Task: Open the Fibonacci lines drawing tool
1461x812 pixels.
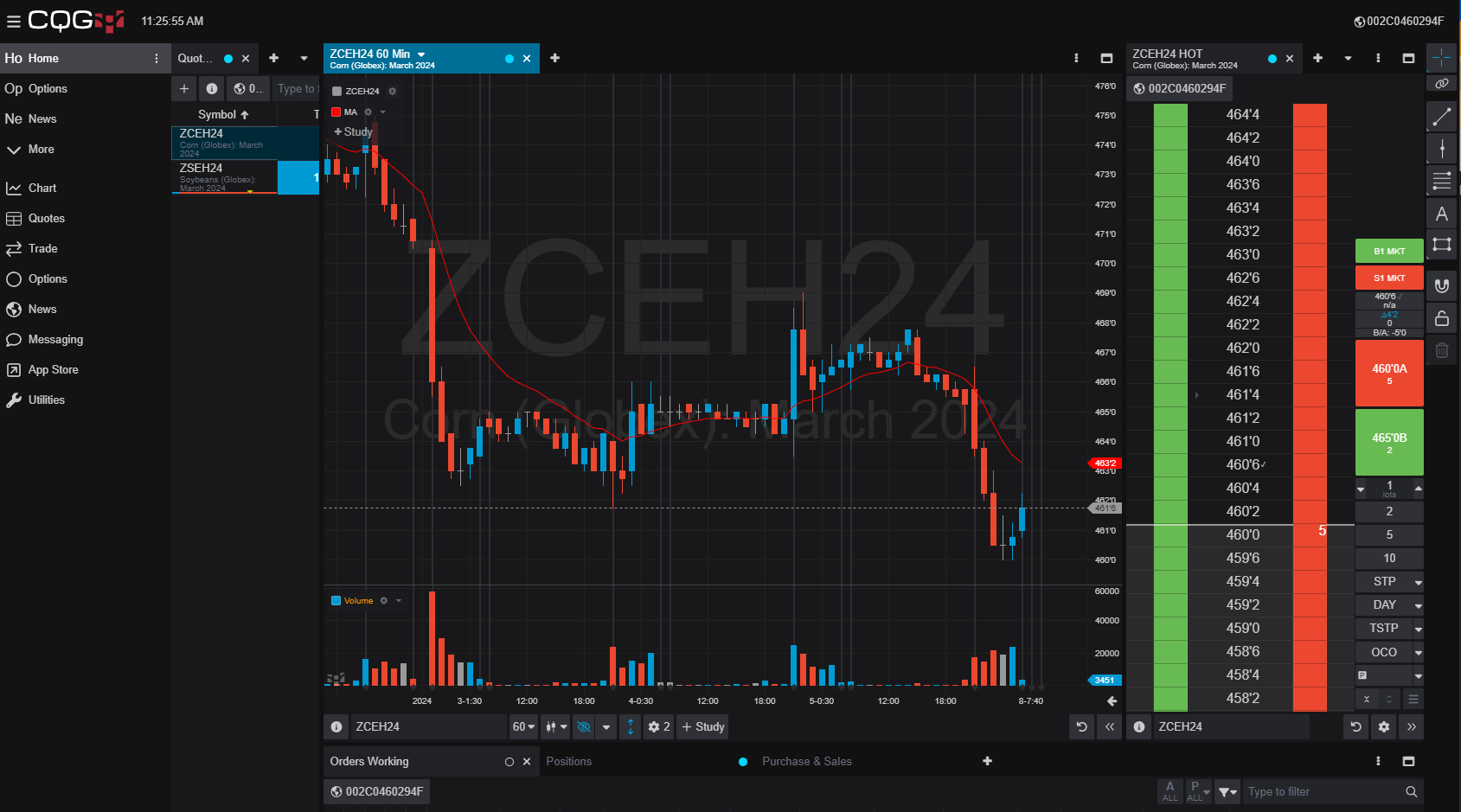Action: pyautogui.click(x=1441, y=181)
